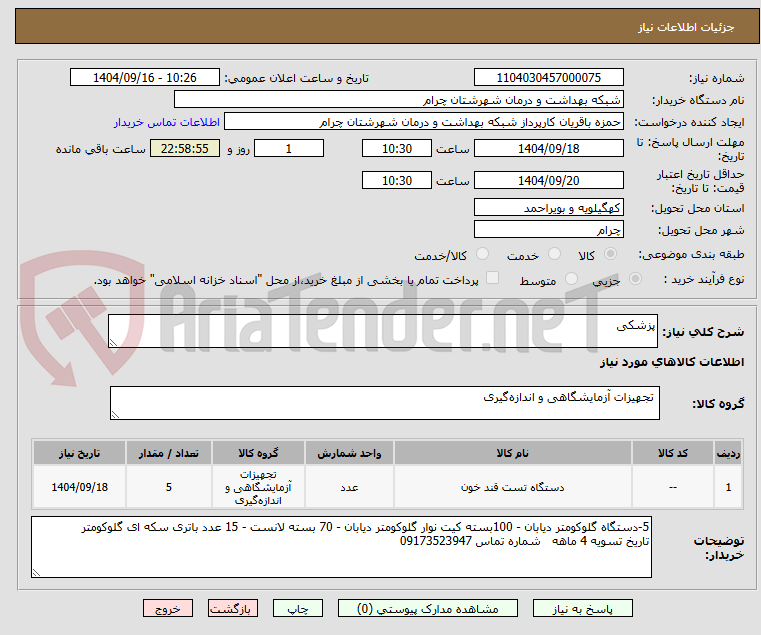Click the resize grip of توضیحات خریدار box
The image size is (761, 635).
[36, 573]
